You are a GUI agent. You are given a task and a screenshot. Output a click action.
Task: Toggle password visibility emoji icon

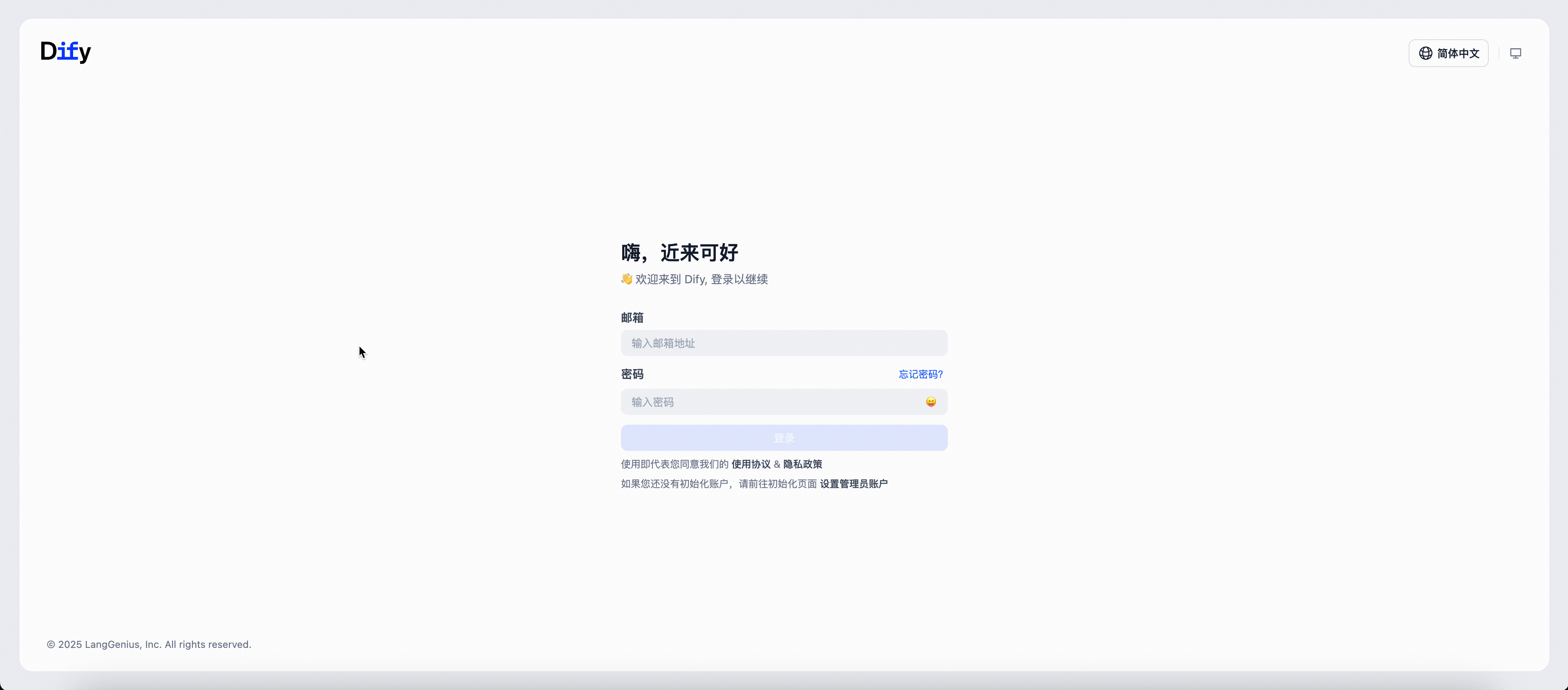(931, 402)
